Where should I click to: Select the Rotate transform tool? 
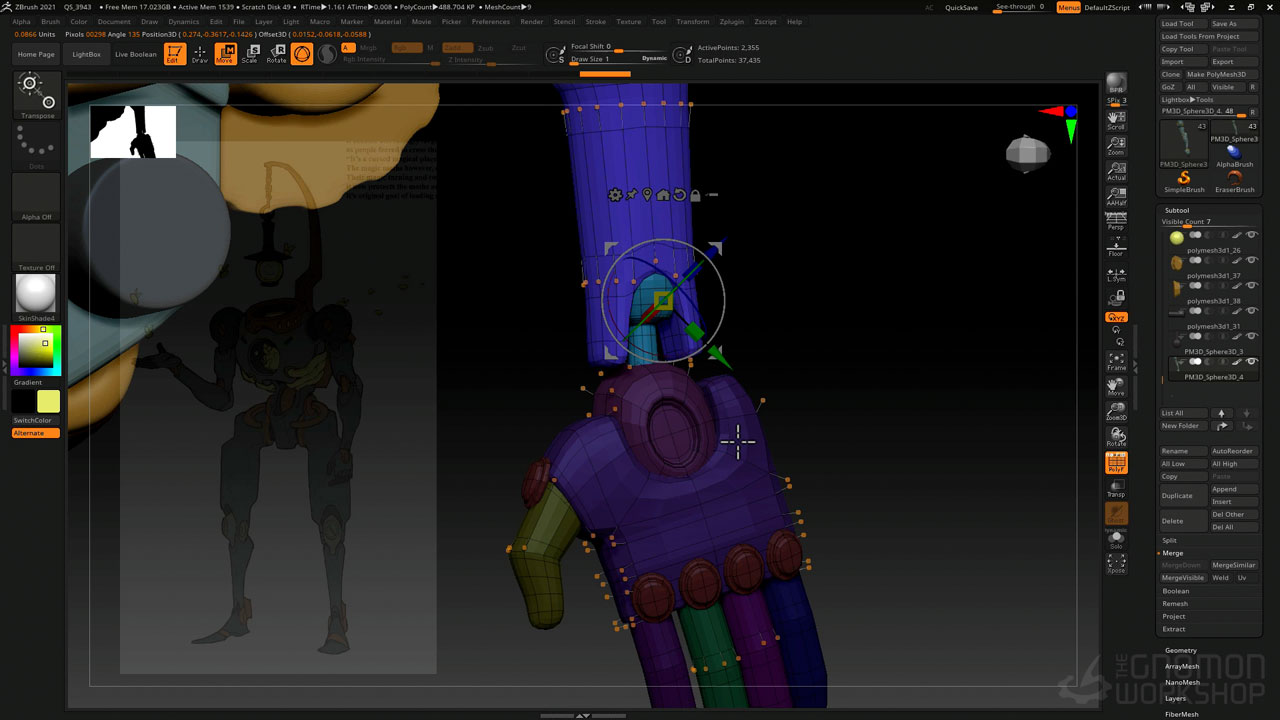(x=276, y=54)
